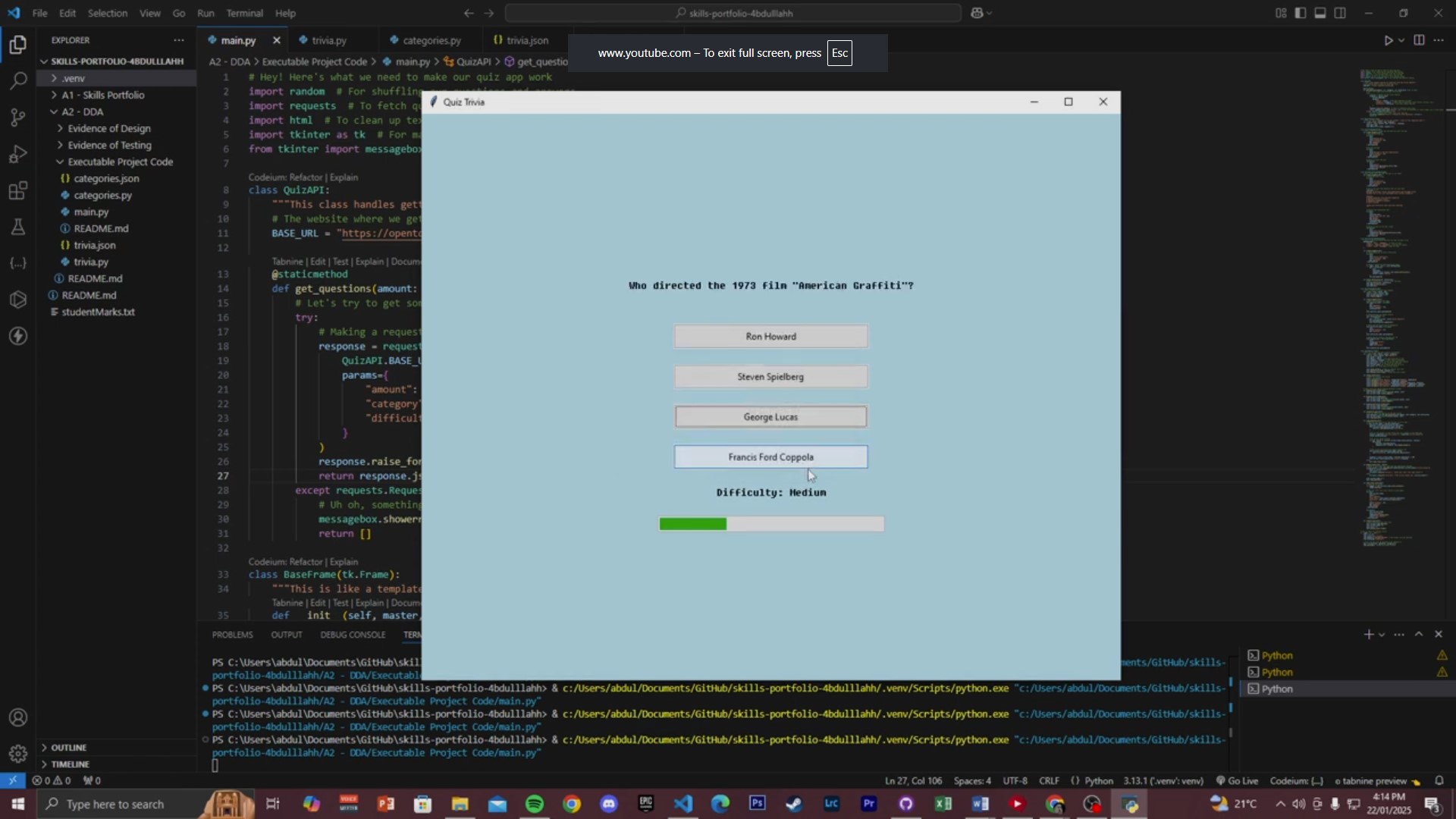Open the Explorer Views and More Actions ellipsis
The image size is (1456, 819).
pos(179,40)
